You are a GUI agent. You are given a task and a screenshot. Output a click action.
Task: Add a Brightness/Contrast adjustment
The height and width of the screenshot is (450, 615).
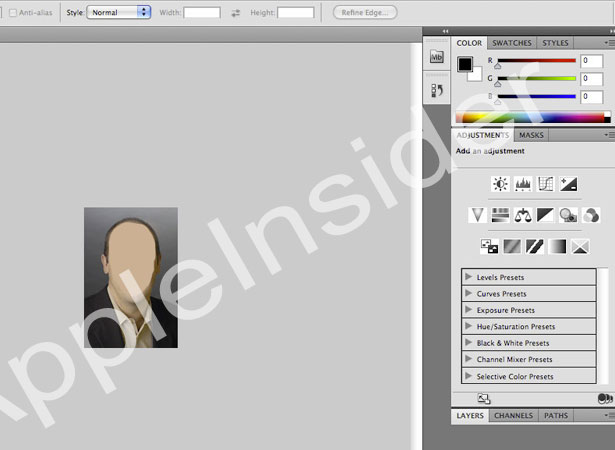pos(500,184)
